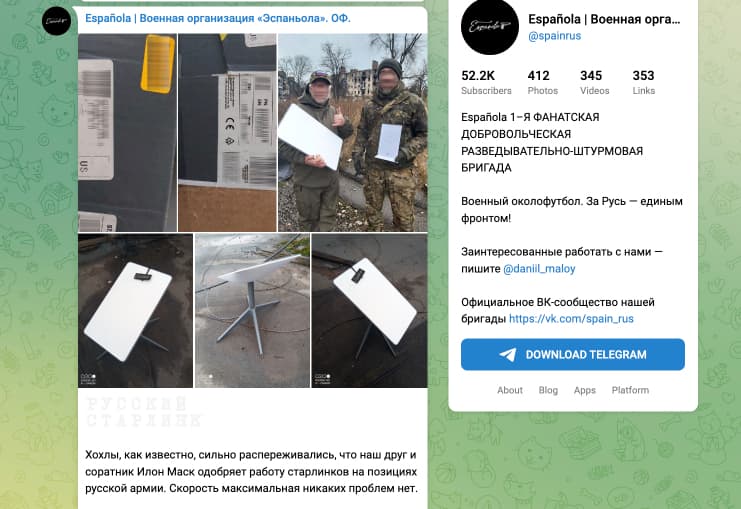
Task: View the photo of two soldiers holding Starlink dishes
Action: point(353,132)
